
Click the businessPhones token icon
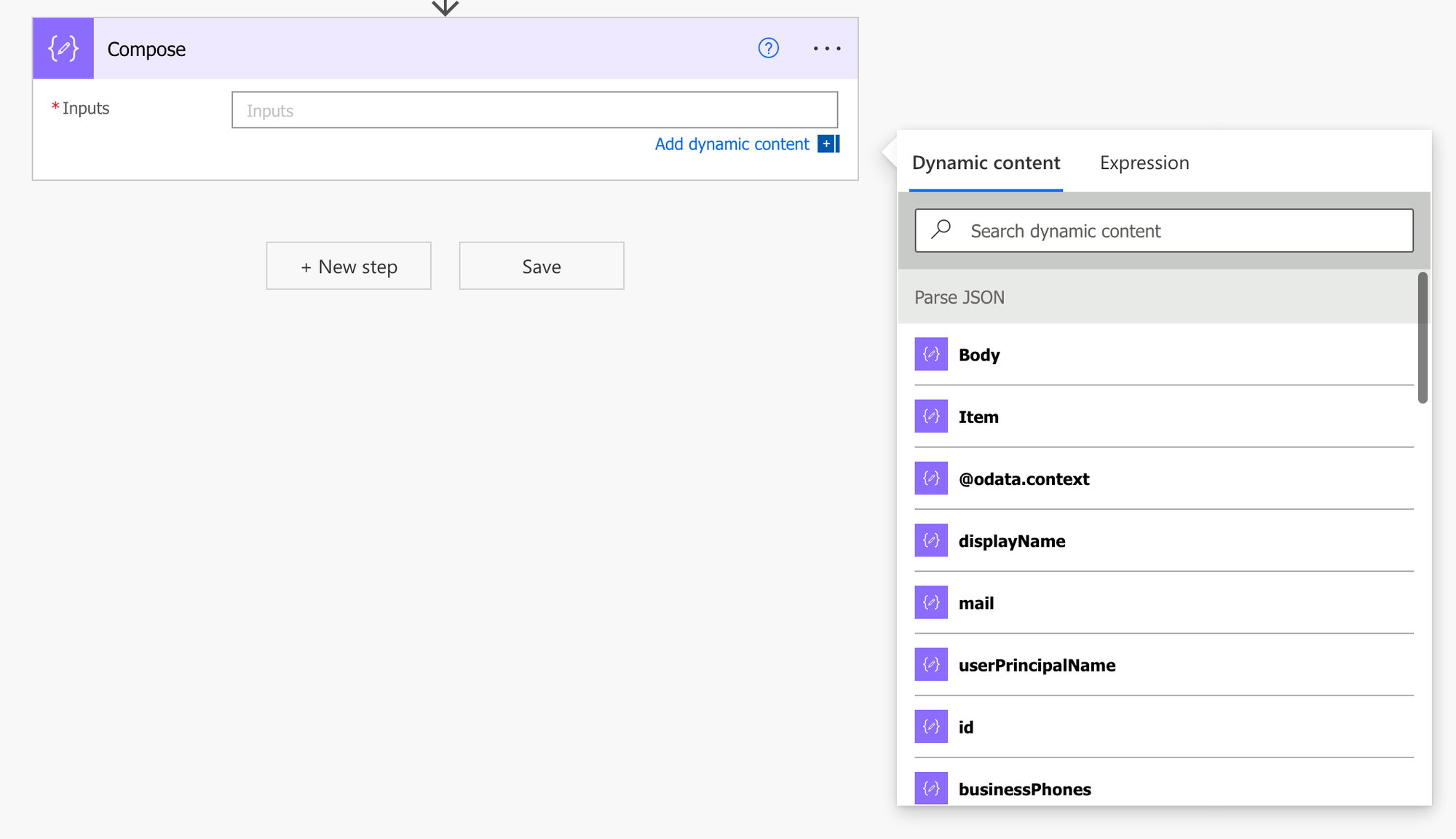930,788
